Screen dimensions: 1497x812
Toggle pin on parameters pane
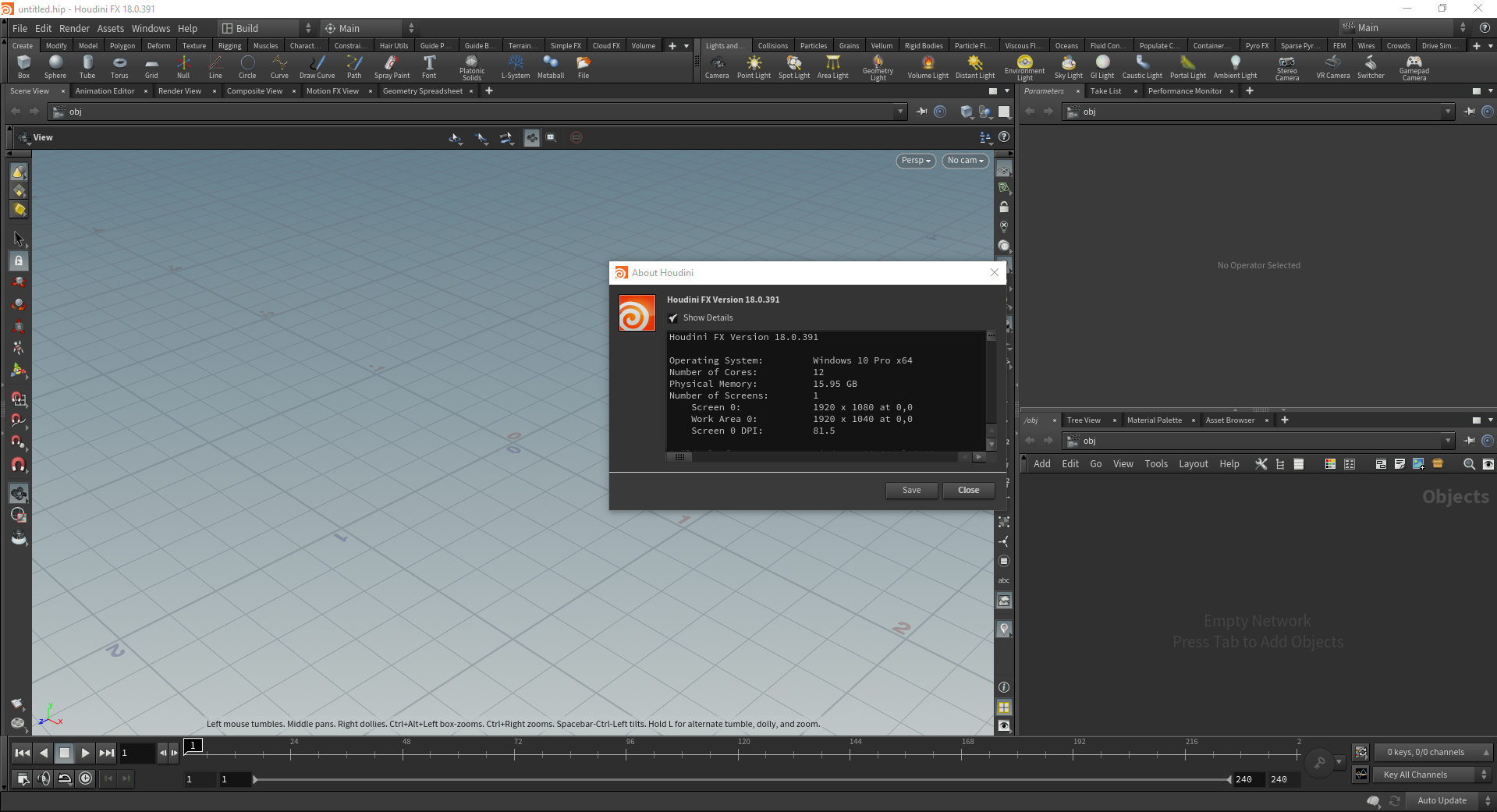1469,112
